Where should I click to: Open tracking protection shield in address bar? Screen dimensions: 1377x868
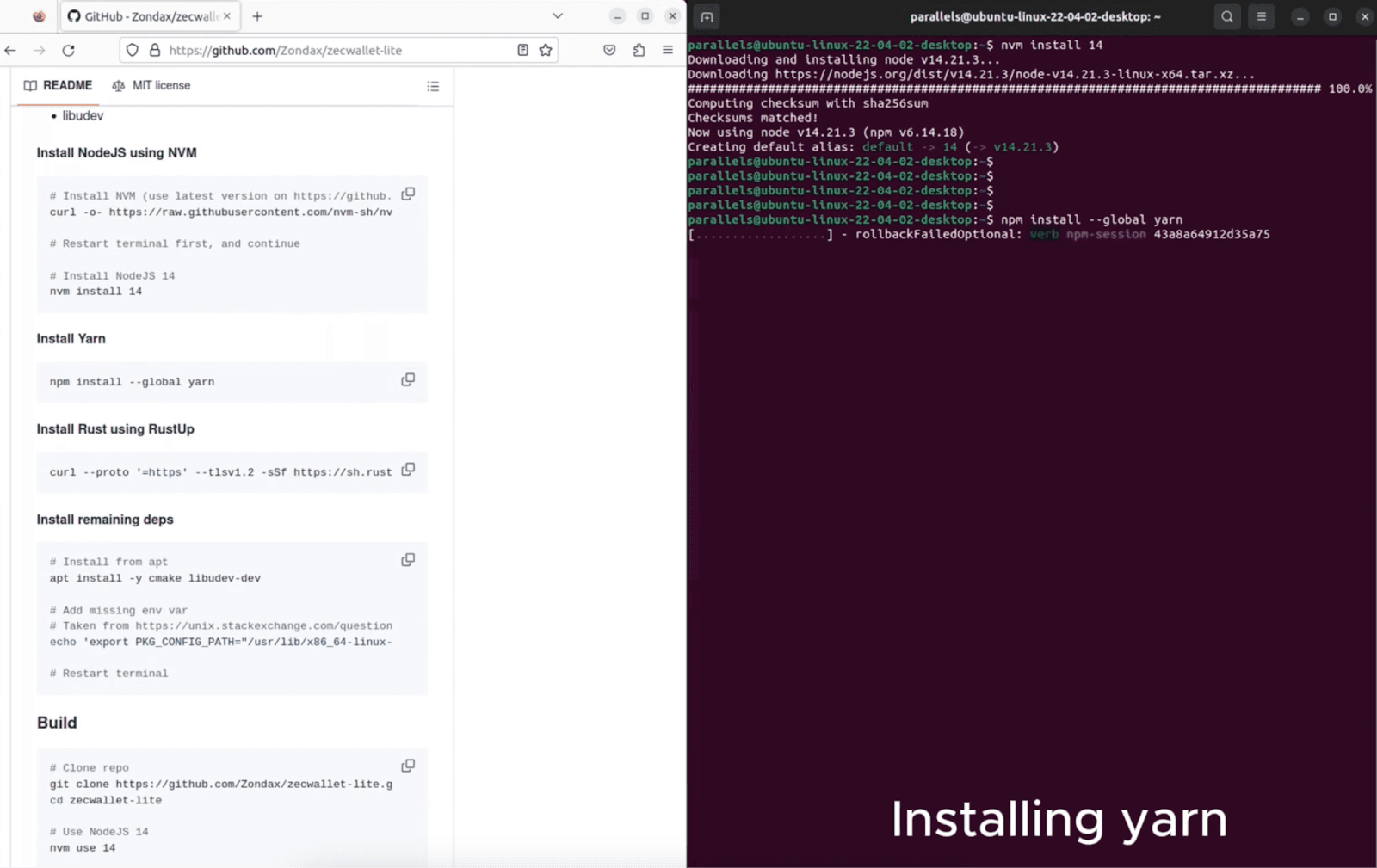coord(132,50)
